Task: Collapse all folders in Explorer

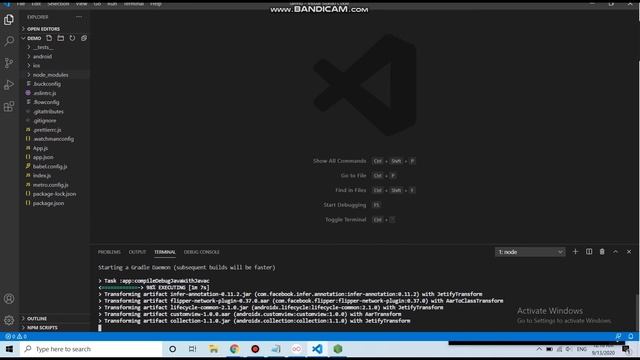Action: [x=84, y=38]
